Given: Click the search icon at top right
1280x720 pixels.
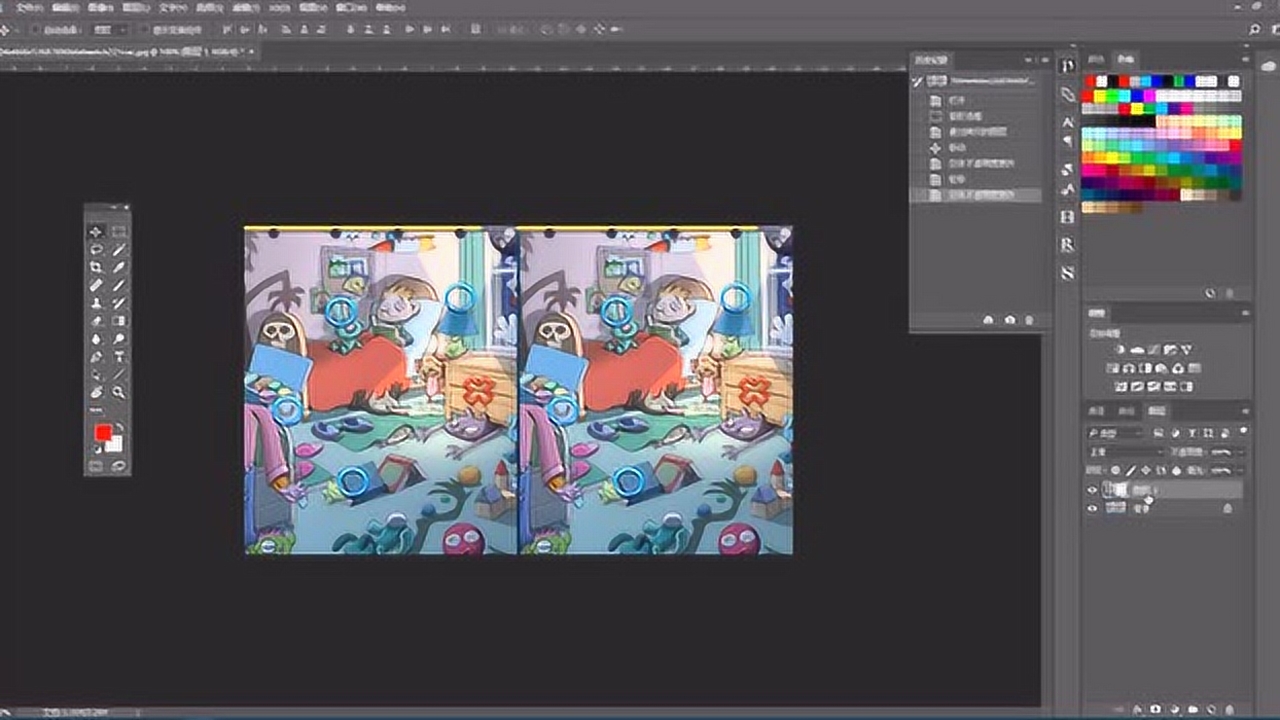Looking at the screenshot, I should point(1255,30).
